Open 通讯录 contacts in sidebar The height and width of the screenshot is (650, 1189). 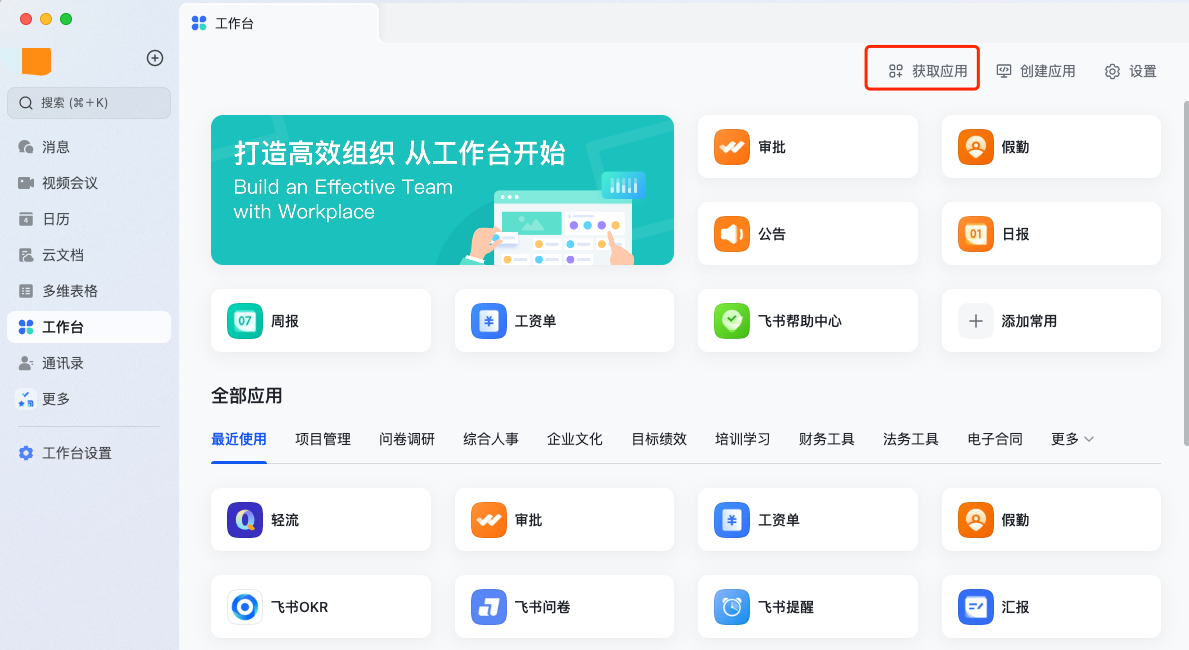89,363
